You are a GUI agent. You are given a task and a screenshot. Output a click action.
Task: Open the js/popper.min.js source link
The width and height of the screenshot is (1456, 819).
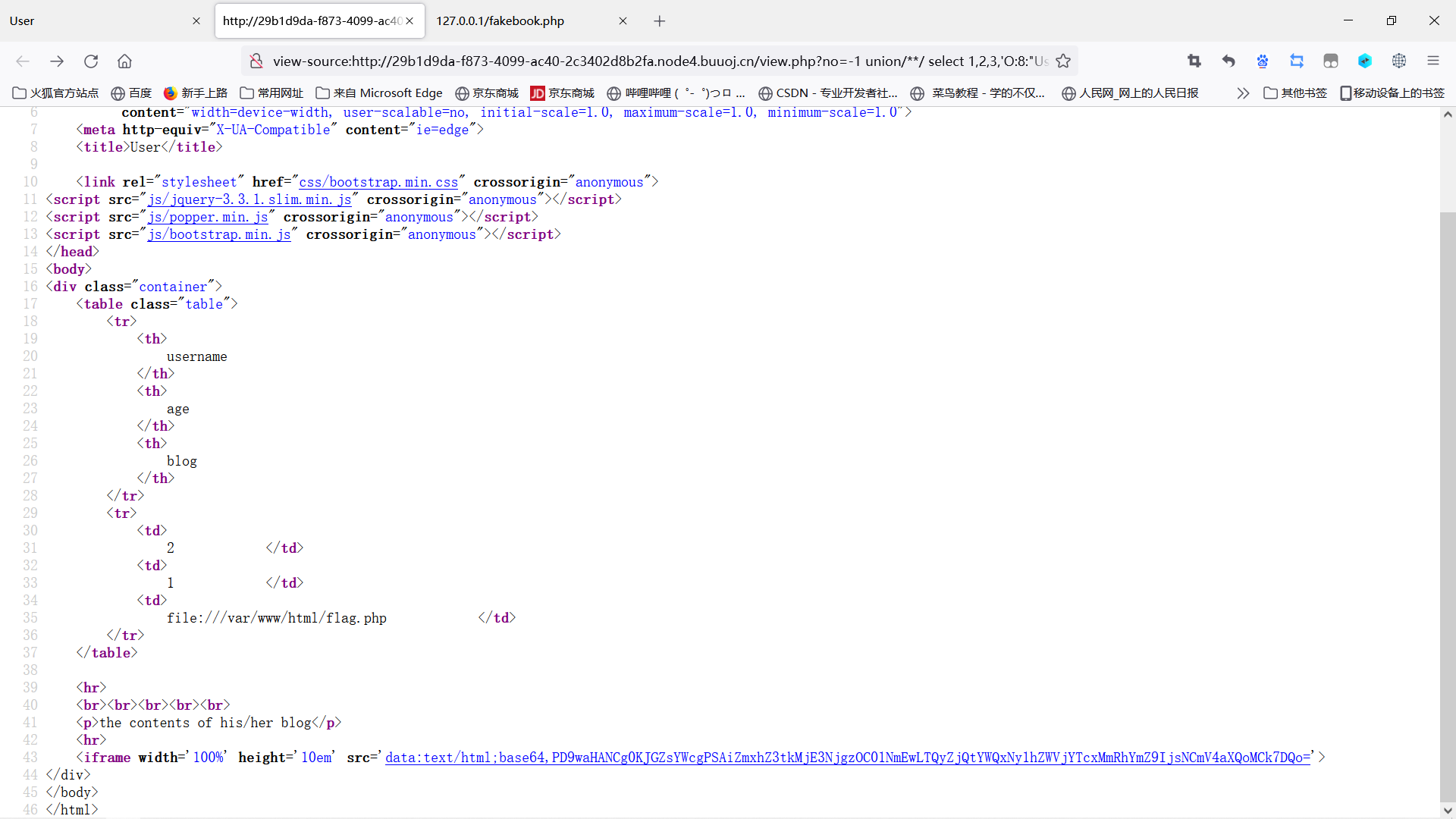pos(208,217)
